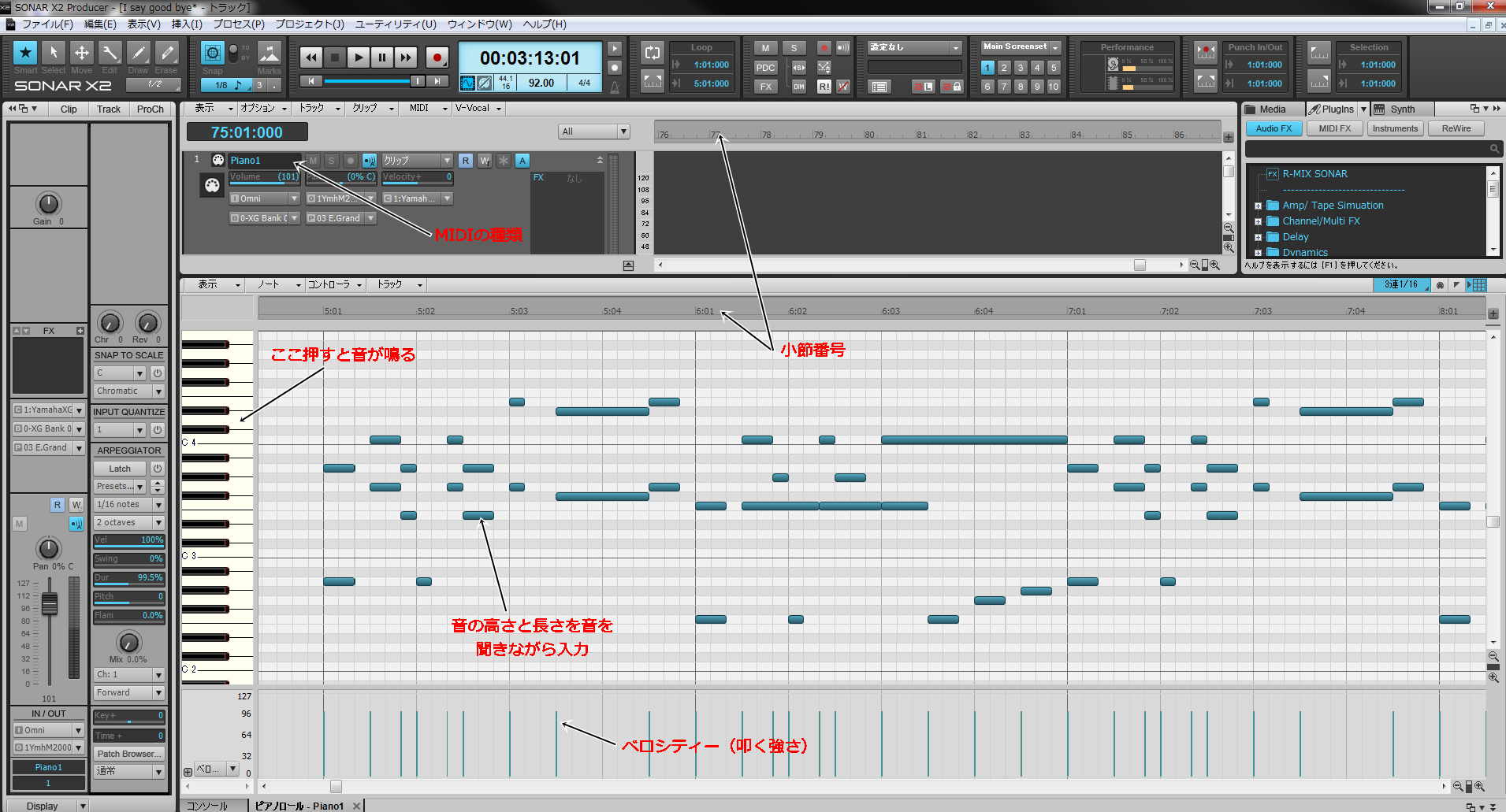Open プロジェクト(J) menu
Screen dimensions: 1506x812
pos(310,24)
